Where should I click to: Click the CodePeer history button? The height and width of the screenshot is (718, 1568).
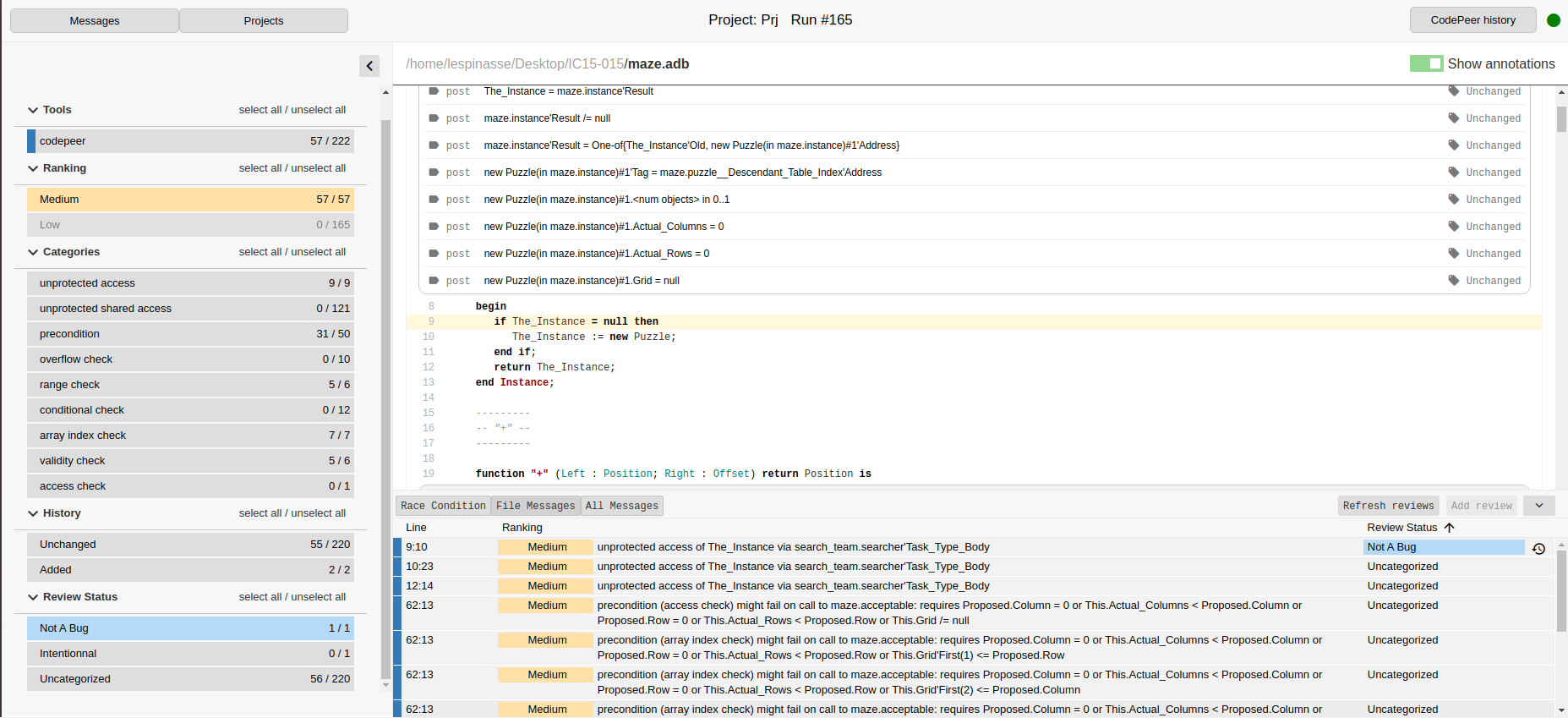click(x=1472, y=20)
